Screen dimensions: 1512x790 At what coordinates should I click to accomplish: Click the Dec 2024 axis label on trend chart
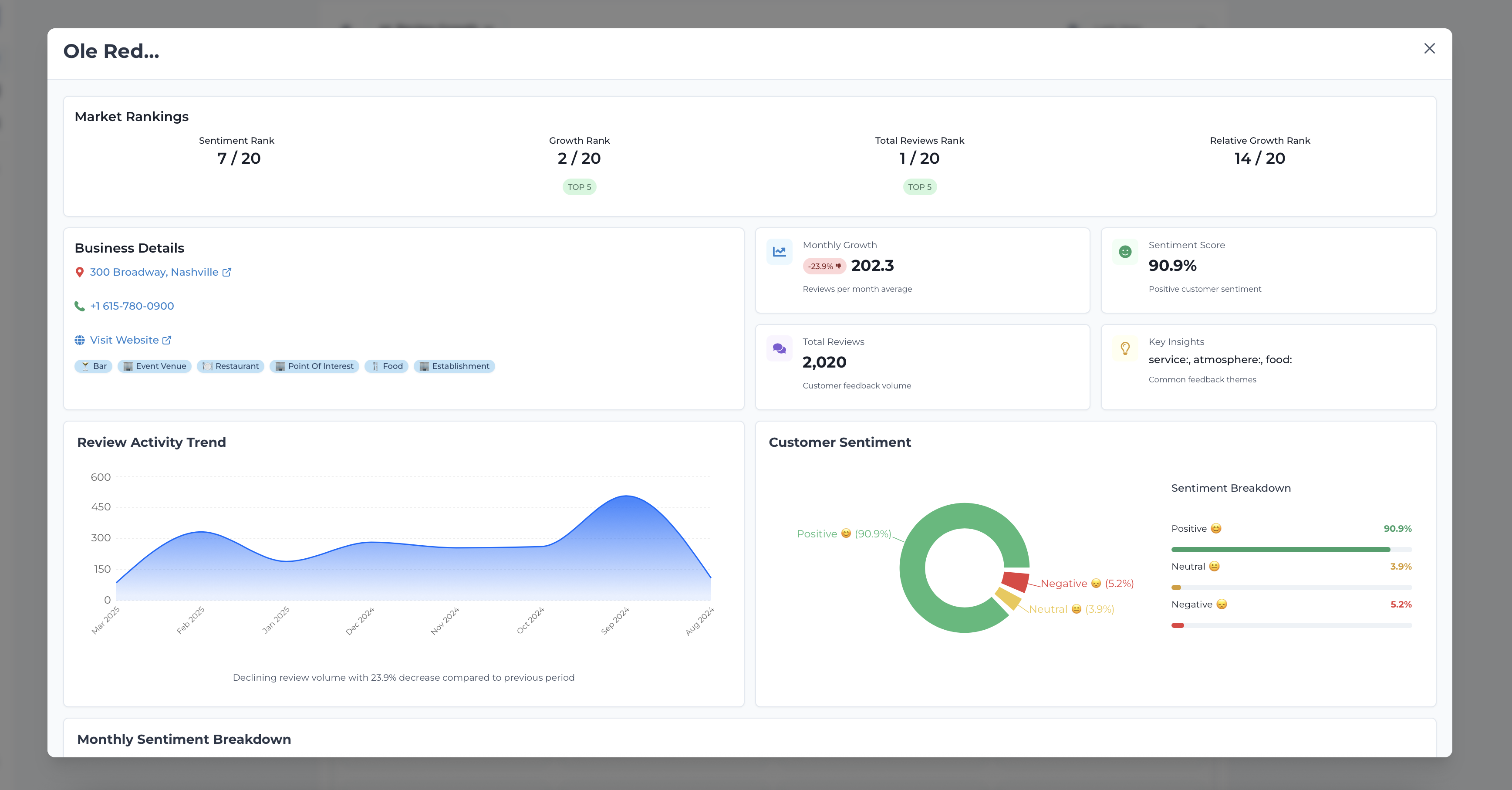360,621
